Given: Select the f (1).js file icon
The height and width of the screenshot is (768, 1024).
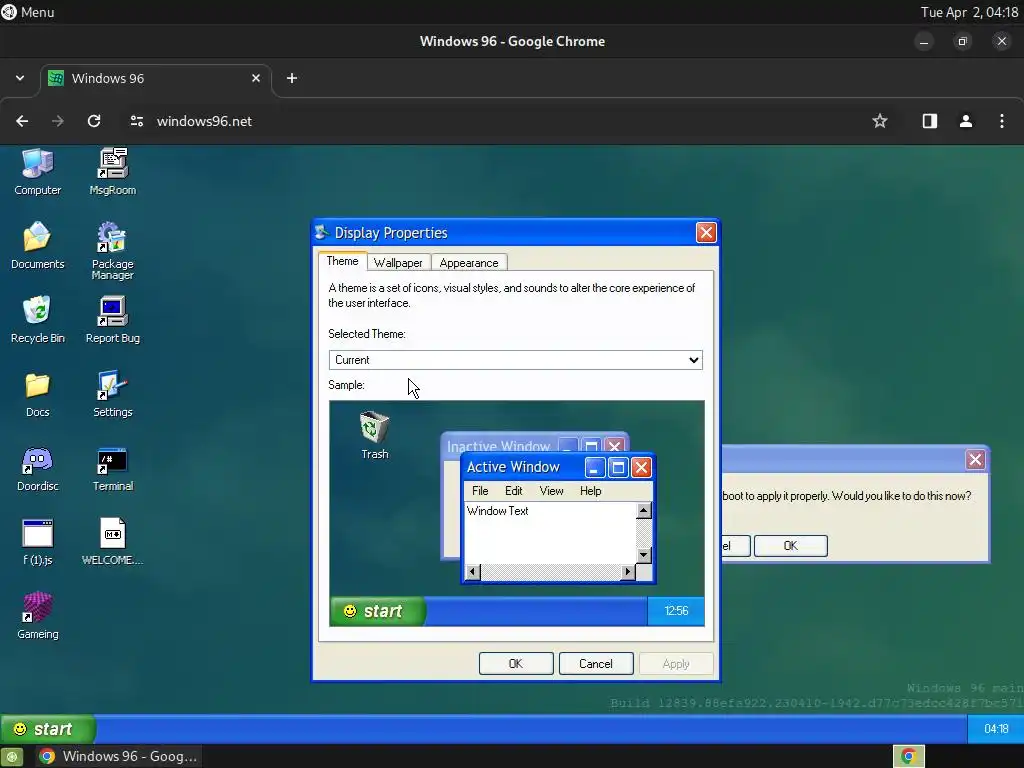Looking at the screenshot, I should click(x=37, y=542).
